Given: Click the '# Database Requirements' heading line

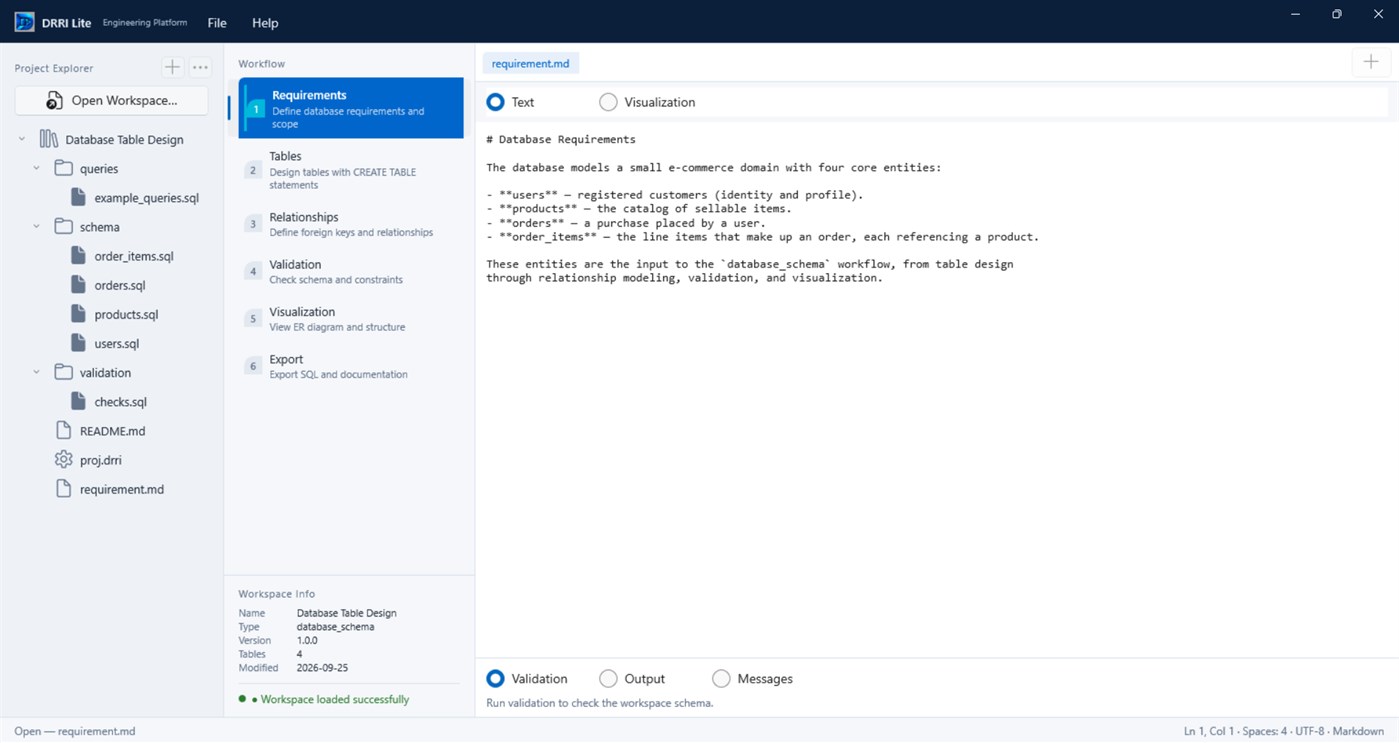Looking at the screenshot, I should [561, 139].
